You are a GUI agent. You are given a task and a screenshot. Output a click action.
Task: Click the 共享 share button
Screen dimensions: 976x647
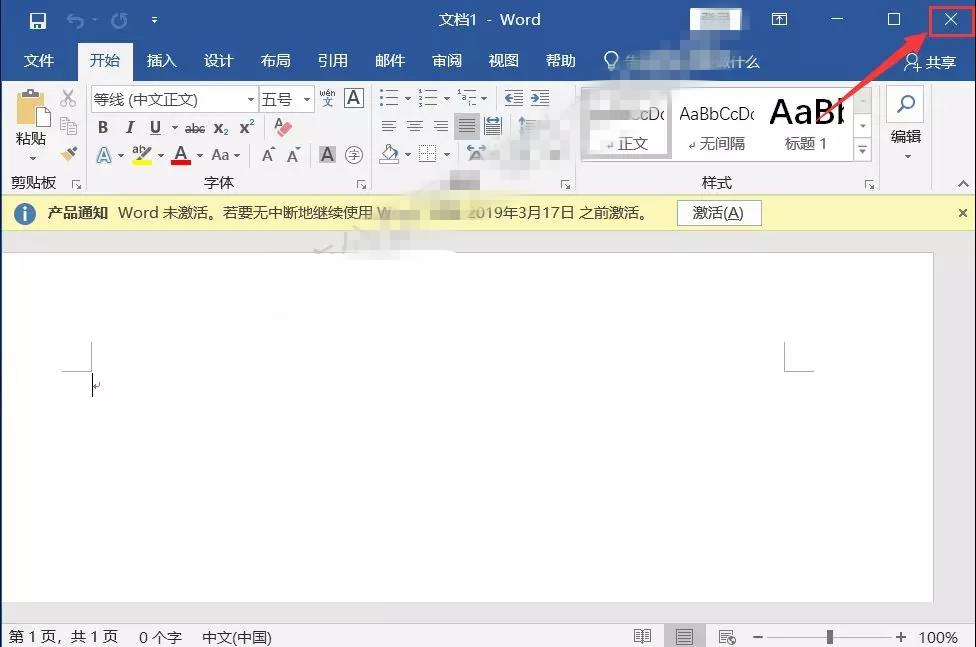click(x=930, y=62)
